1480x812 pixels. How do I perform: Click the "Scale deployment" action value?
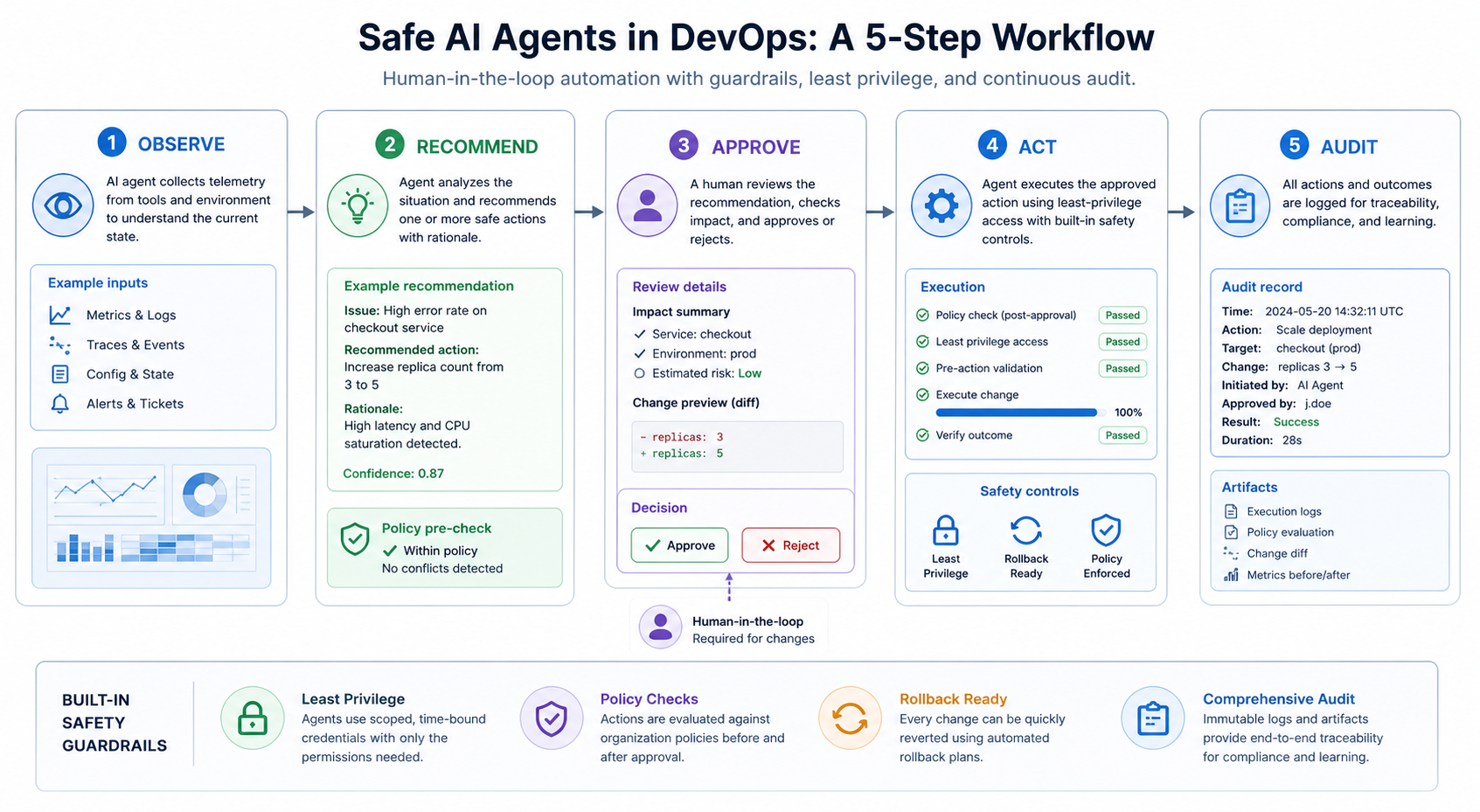coord(1324,330)
